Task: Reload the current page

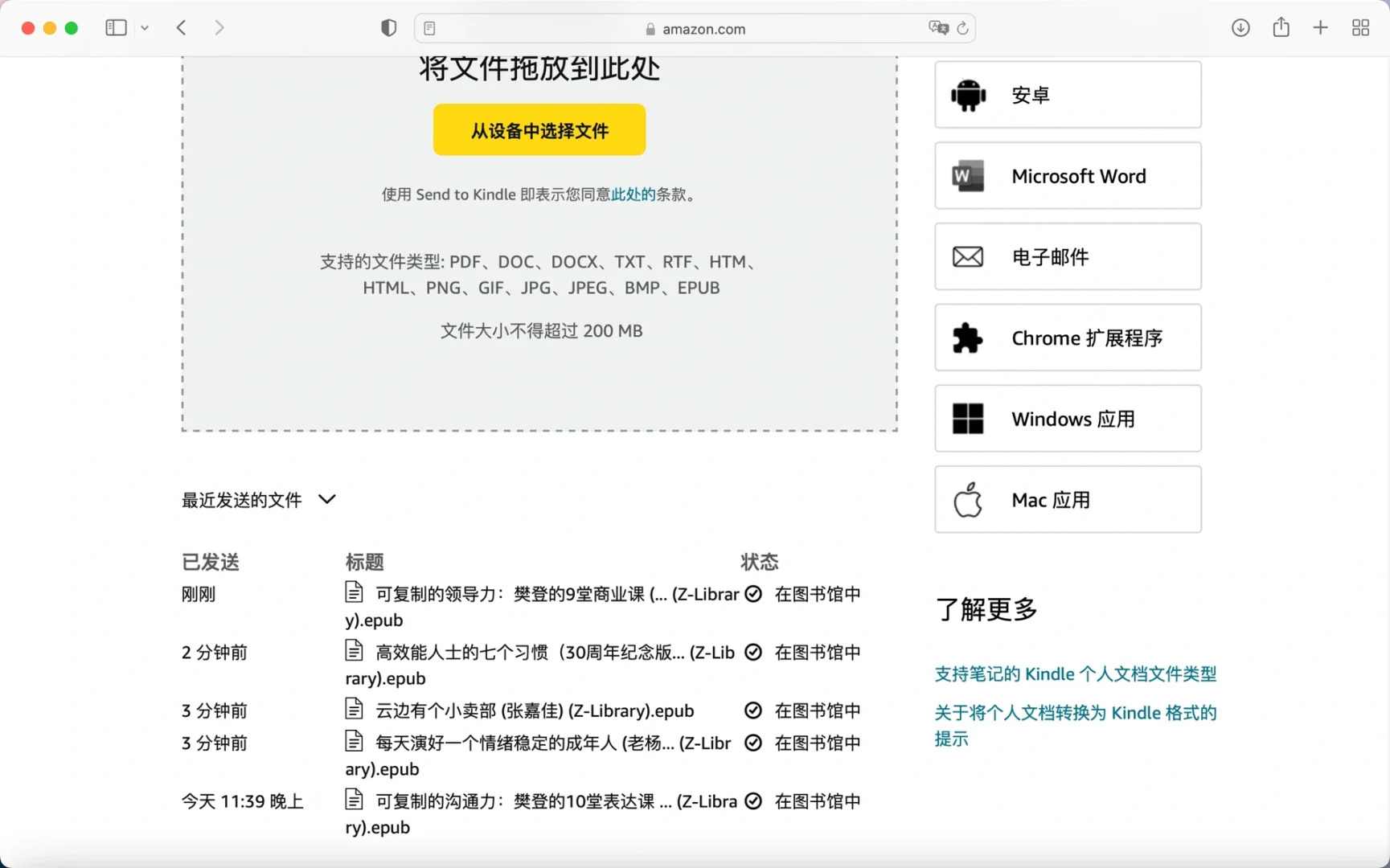Action: coord(962,29)
